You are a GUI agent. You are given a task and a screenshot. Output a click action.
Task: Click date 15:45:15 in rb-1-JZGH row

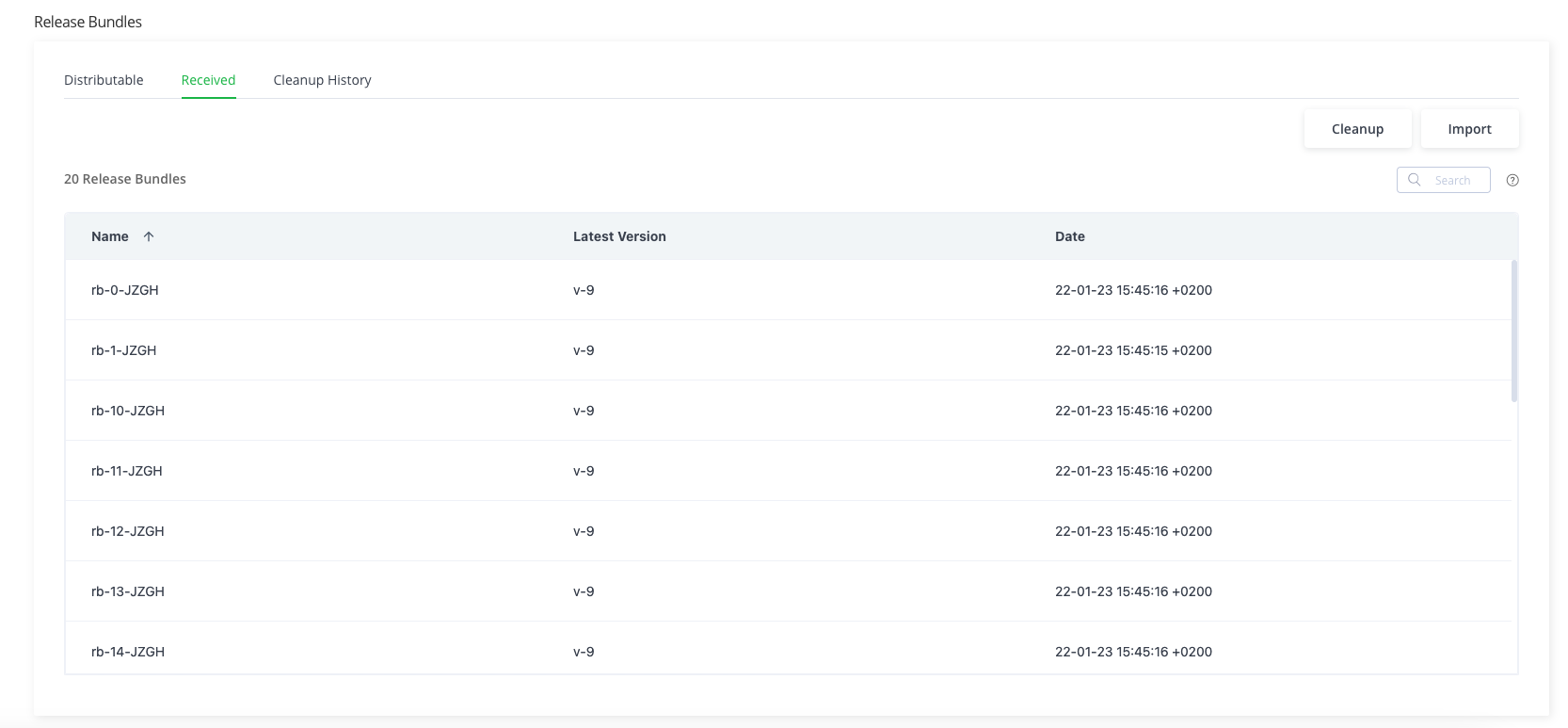pos(1133,350)
